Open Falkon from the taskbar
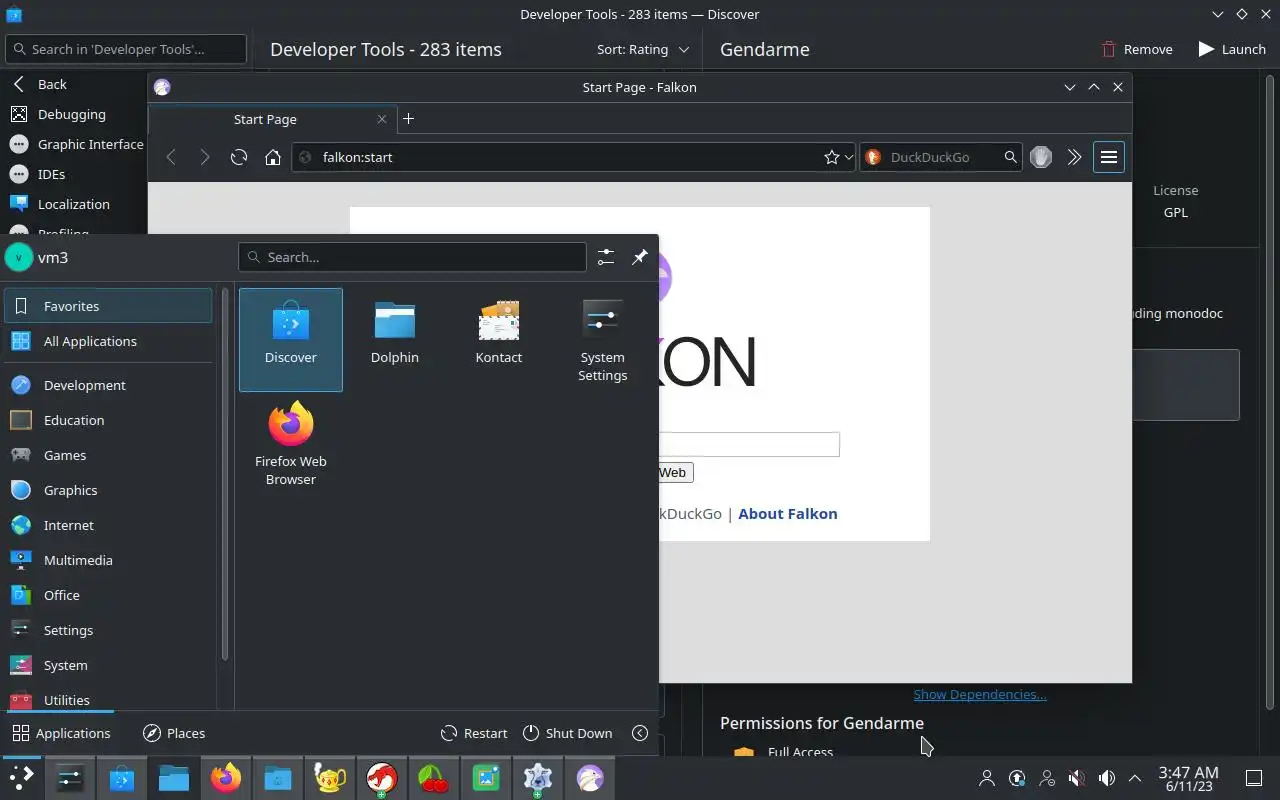Image resolution: width=1280 pixels, height=800 pixels. (x=590, y=777)
